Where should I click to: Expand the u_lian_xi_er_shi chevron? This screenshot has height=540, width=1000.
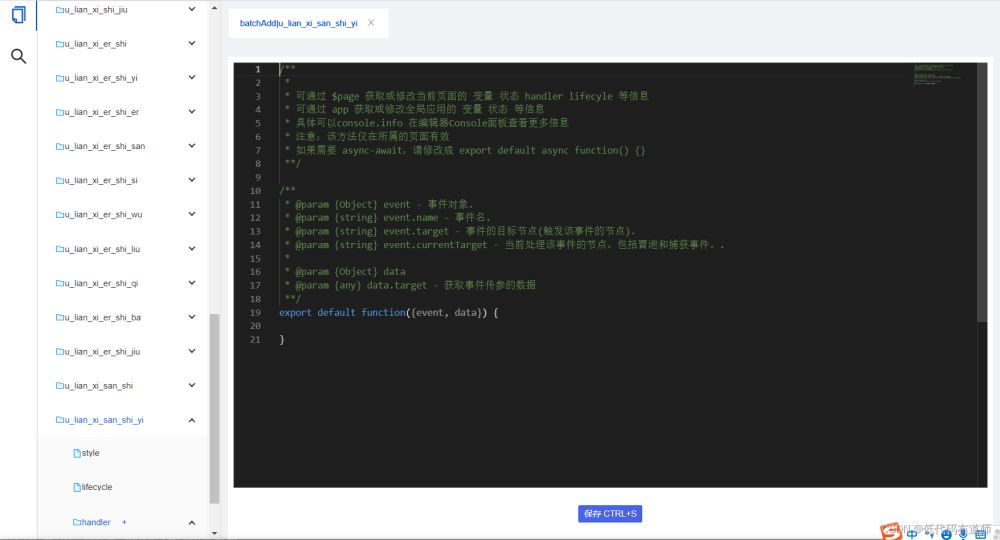tap(191, 43)
